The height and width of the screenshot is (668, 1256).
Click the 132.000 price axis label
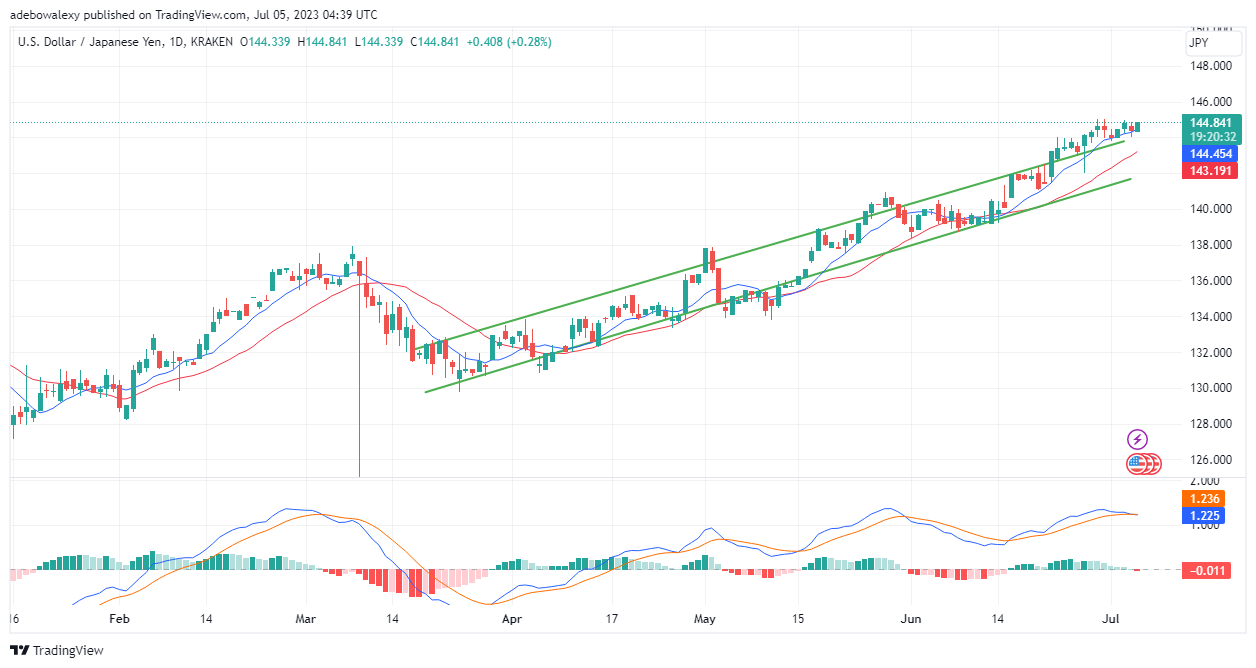1210,352
